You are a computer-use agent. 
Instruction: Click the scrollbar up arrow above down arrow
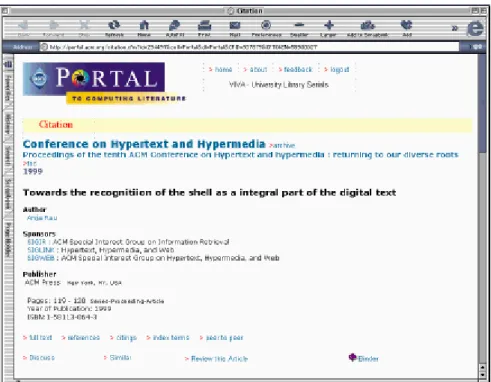tap(483, 367)
